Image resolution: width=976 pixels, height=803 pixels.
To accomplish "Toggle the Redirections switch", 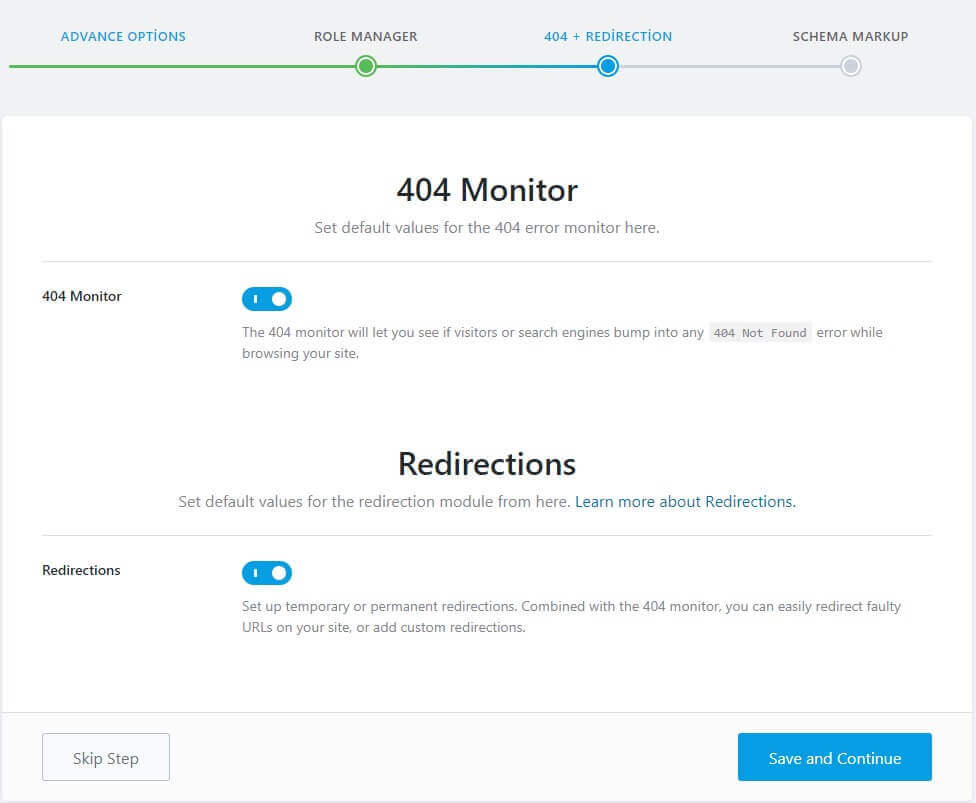I will click(266, 573).
